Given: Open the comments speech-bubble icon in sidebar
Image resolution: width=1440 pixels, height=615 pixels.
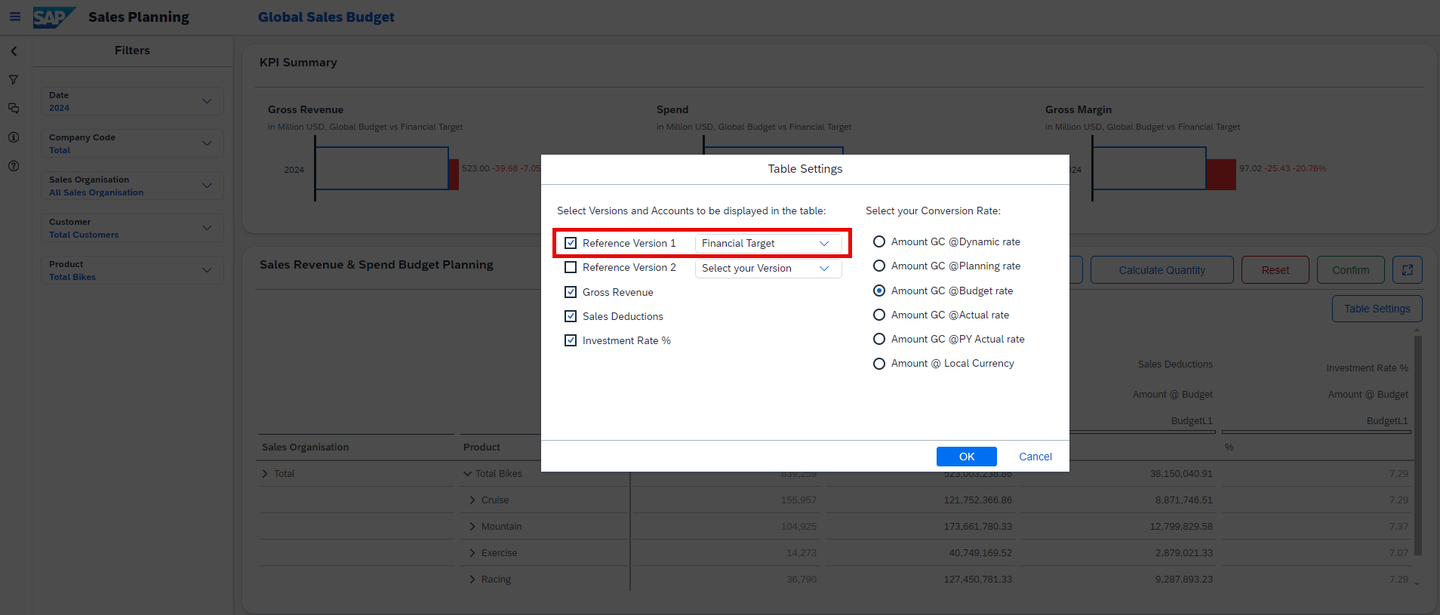Looking at the screenshot, I should 14,108.
